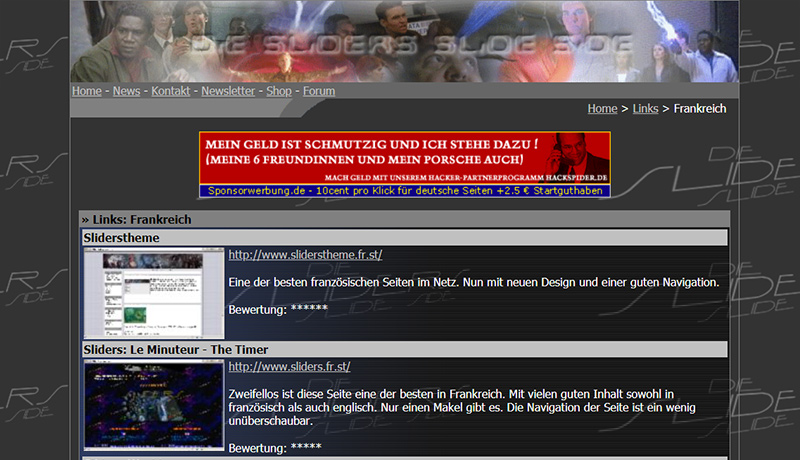Viewport: 800px width, 460px height.
Task: Click the 'Sliderstheme' entry title
Action: 121,238
